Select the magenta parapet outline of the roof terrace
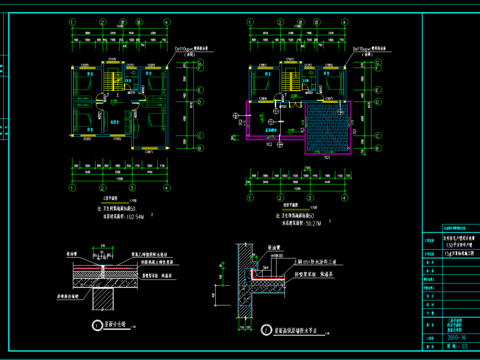Viewport: 480px width, 360px height. pos(299,127)
